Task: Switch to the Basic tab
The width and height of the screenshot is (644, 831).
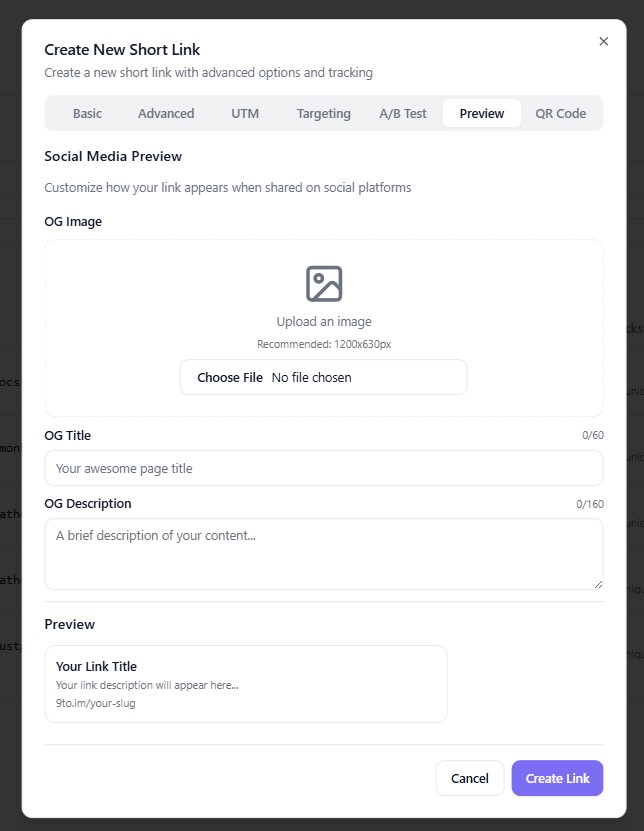Action: pyautogui.click(x=87, y=113)
